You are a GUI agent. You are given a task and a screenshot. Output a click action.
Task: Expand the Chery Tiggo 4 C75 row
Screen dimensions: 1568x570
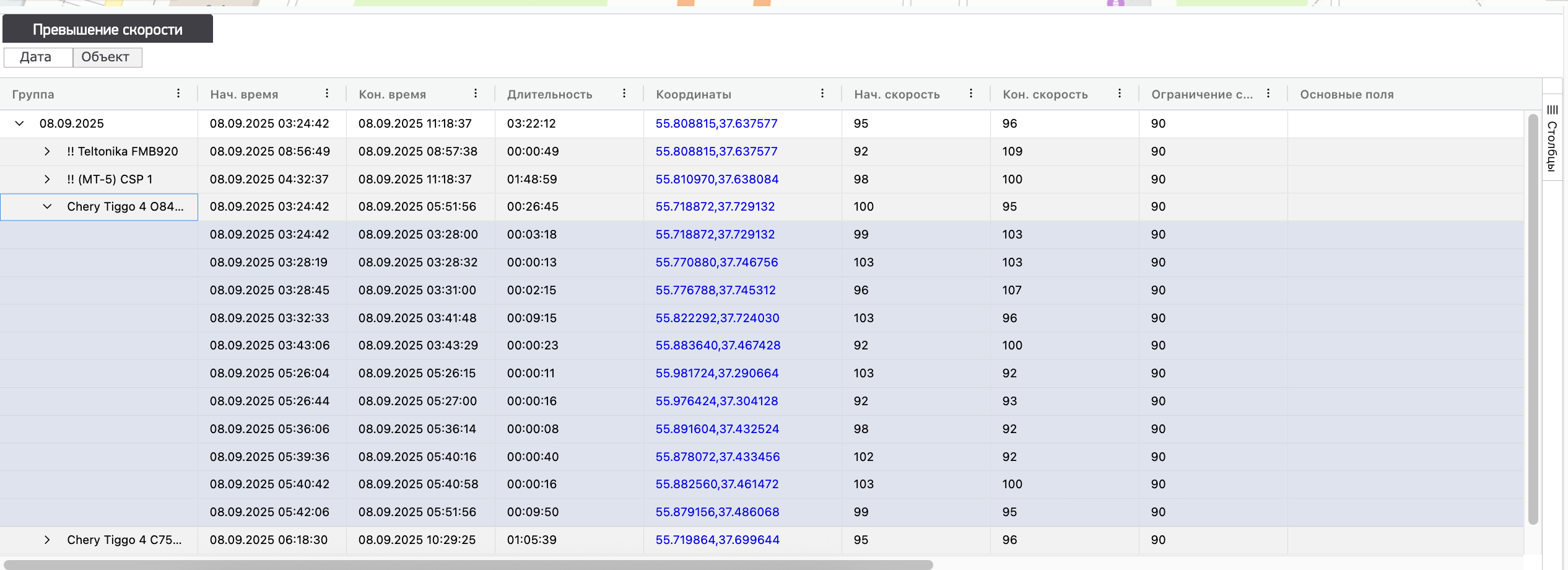[47, 540]
